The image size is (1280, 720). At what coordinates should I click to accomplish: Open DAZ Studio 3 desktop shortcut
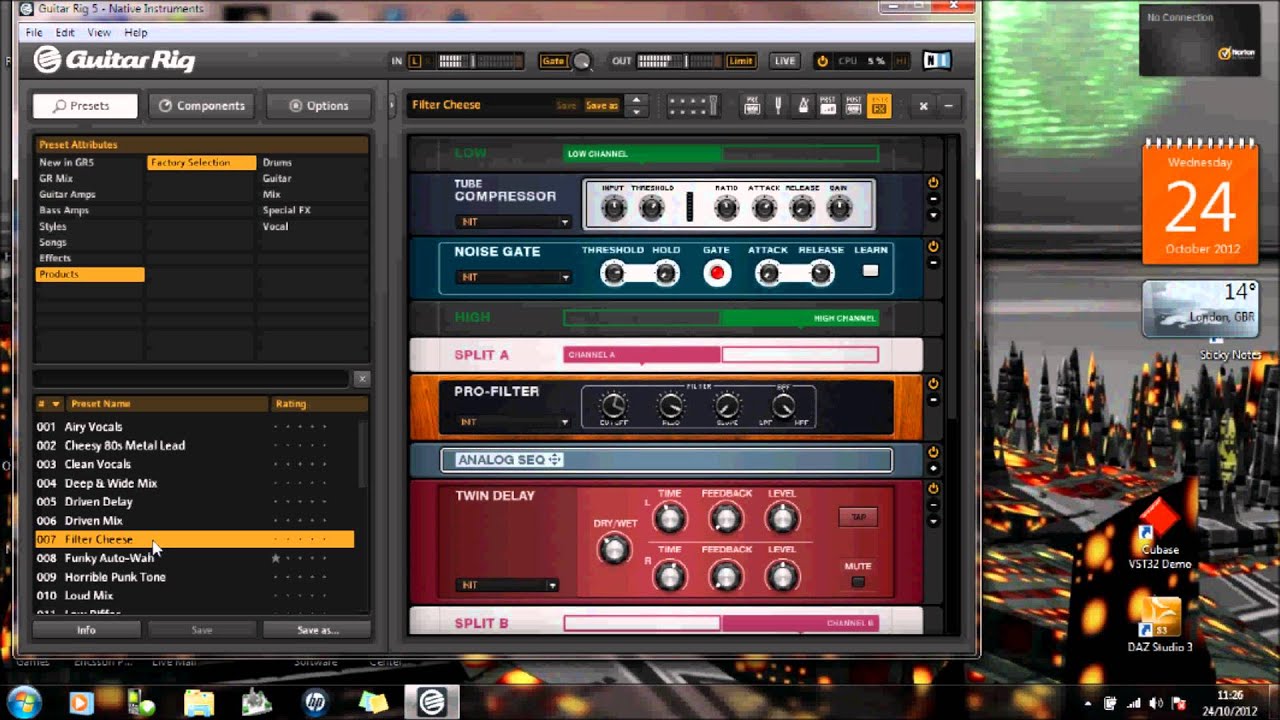[x=1160, y=625]
